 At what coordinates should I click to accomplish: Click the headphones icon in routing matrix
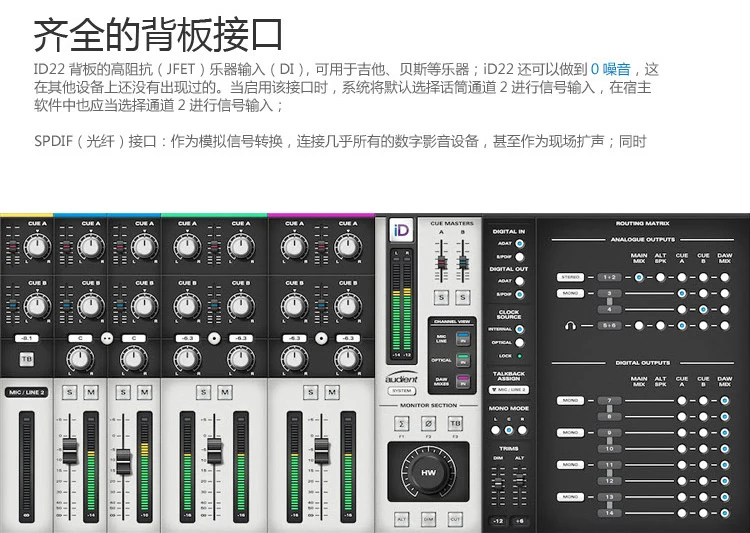(x=570, y=326)
